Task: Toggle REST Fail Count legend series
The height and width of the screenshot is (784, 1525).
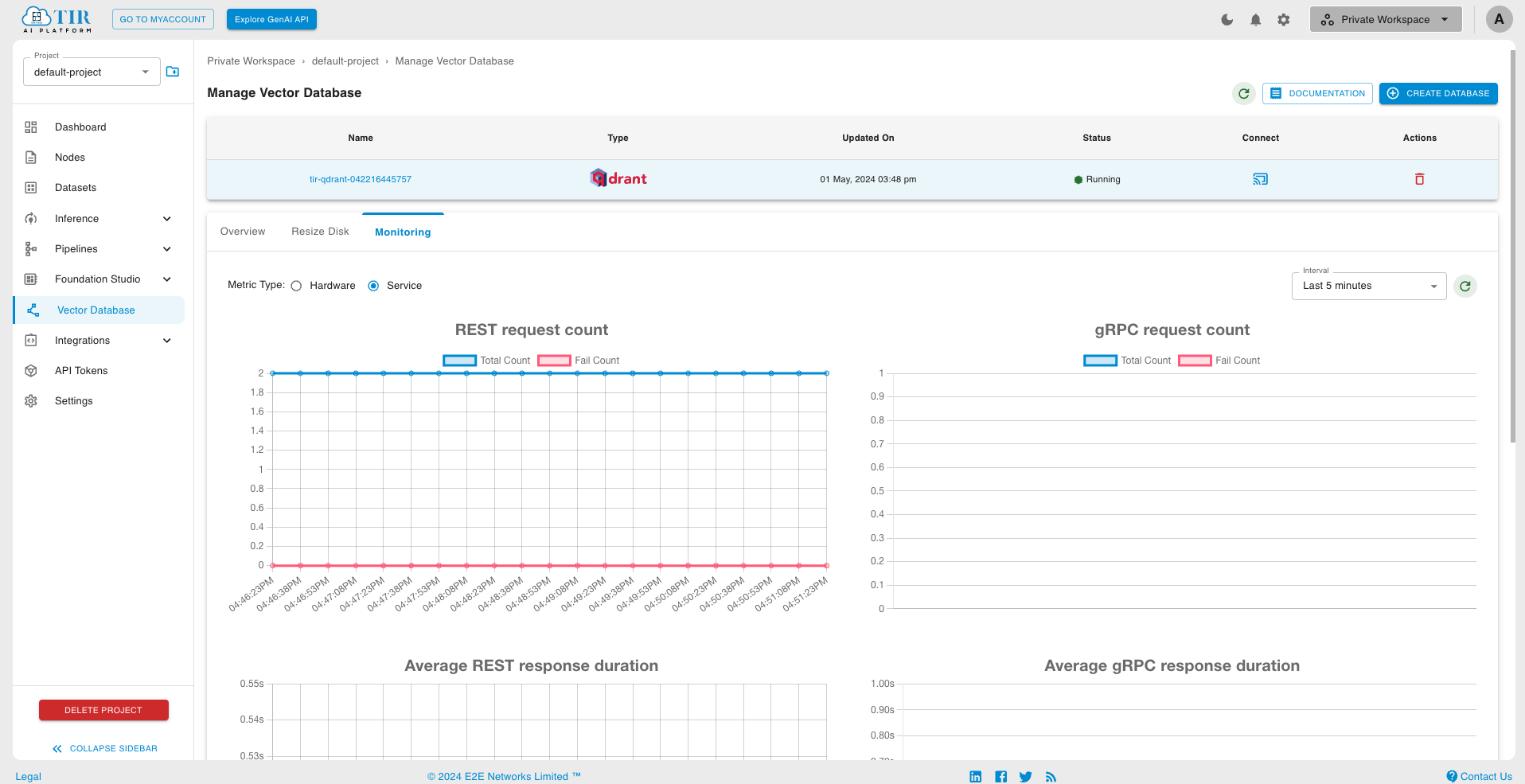Action: tap(579, 361)
